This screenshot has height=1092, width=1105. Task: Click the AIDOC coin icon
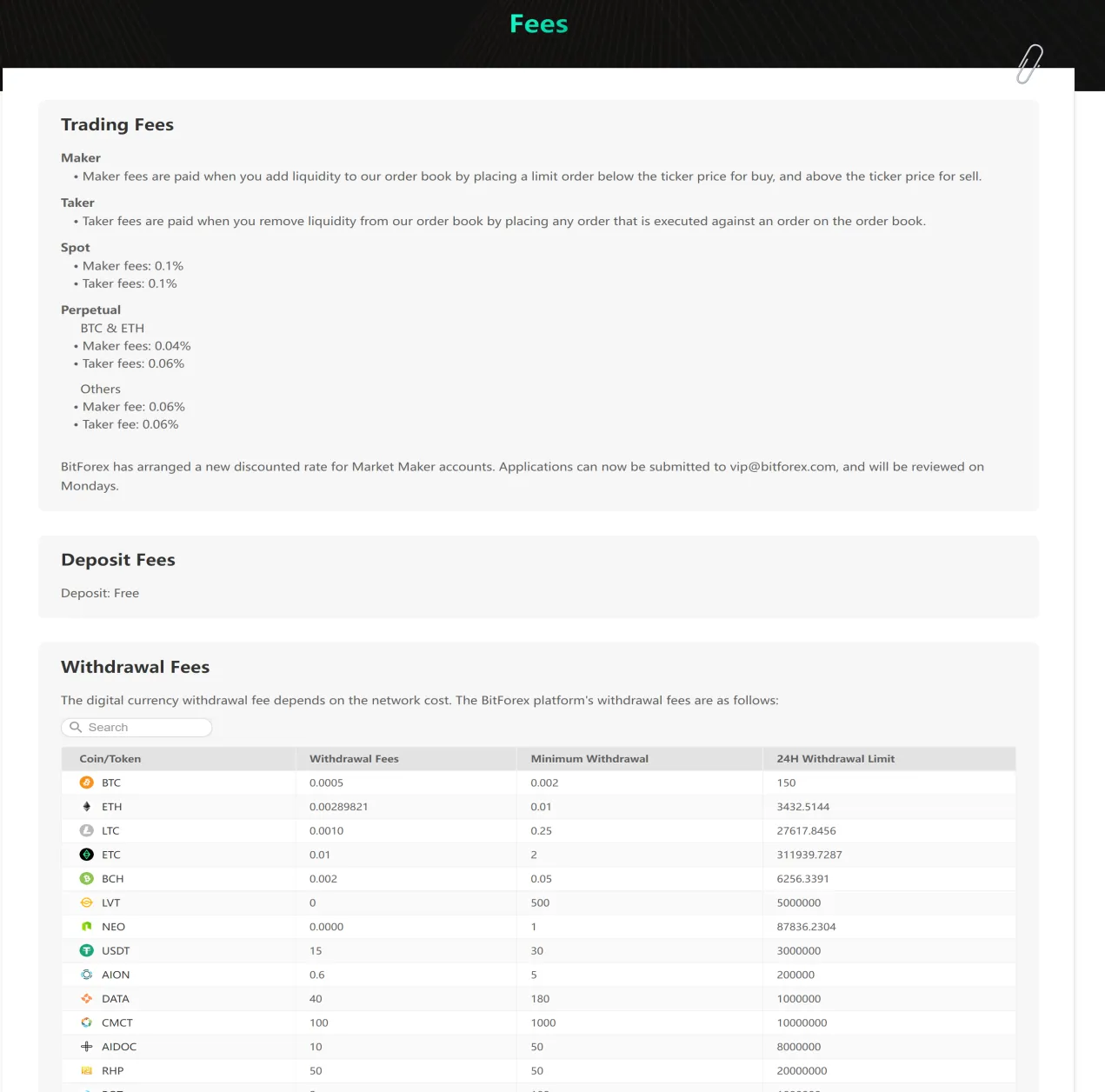pyautogui.click(x=86, y=1047)
